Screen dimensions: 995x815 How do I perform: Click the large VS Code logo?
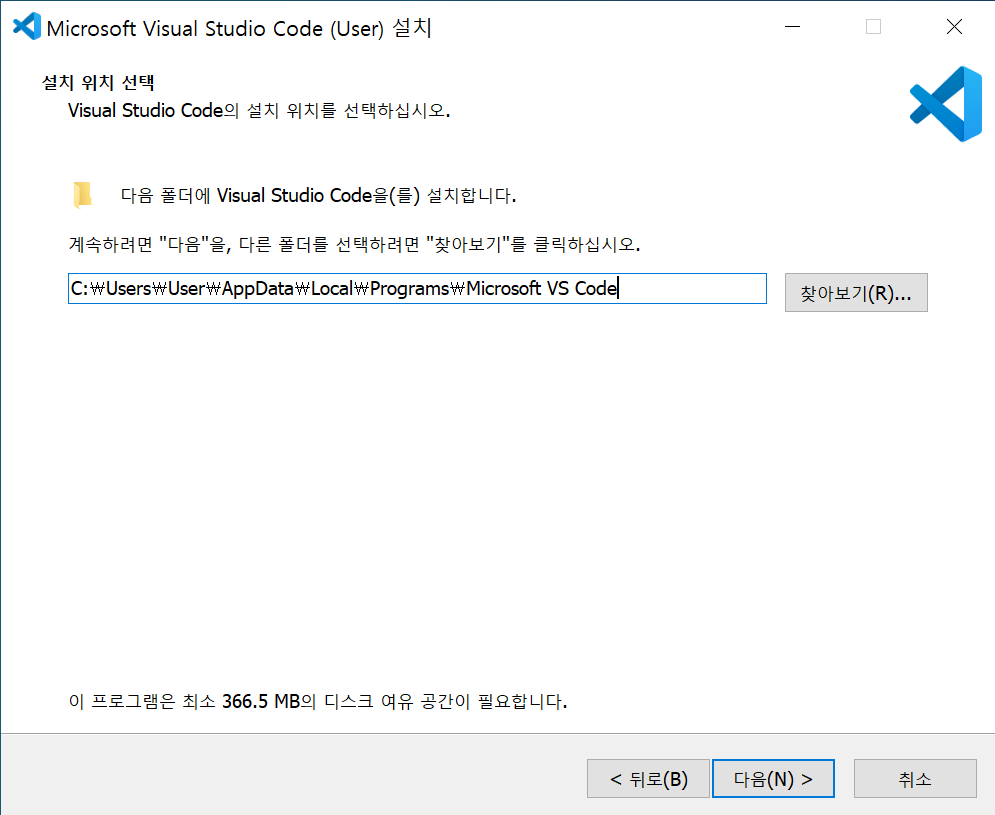[x=946, y=104]
